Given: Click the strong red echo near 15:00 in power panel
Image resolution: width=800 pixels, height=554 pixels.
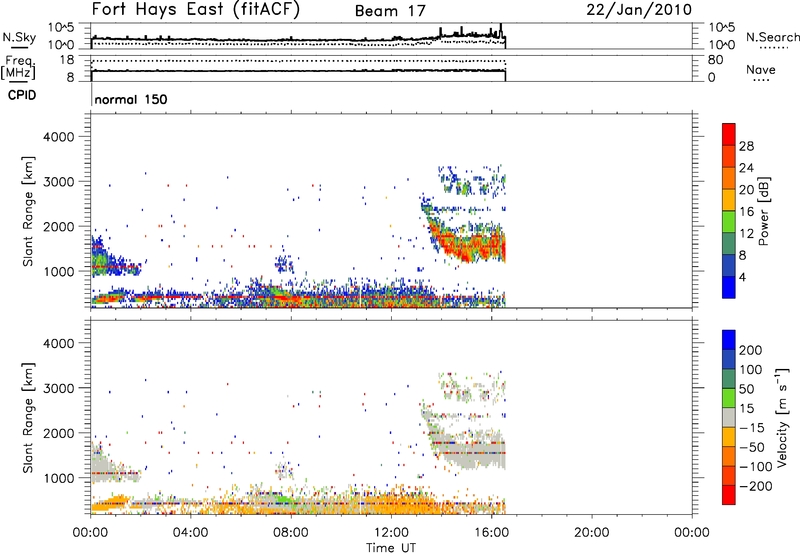Looking at the screenshot, I should [x=466, y=246].
